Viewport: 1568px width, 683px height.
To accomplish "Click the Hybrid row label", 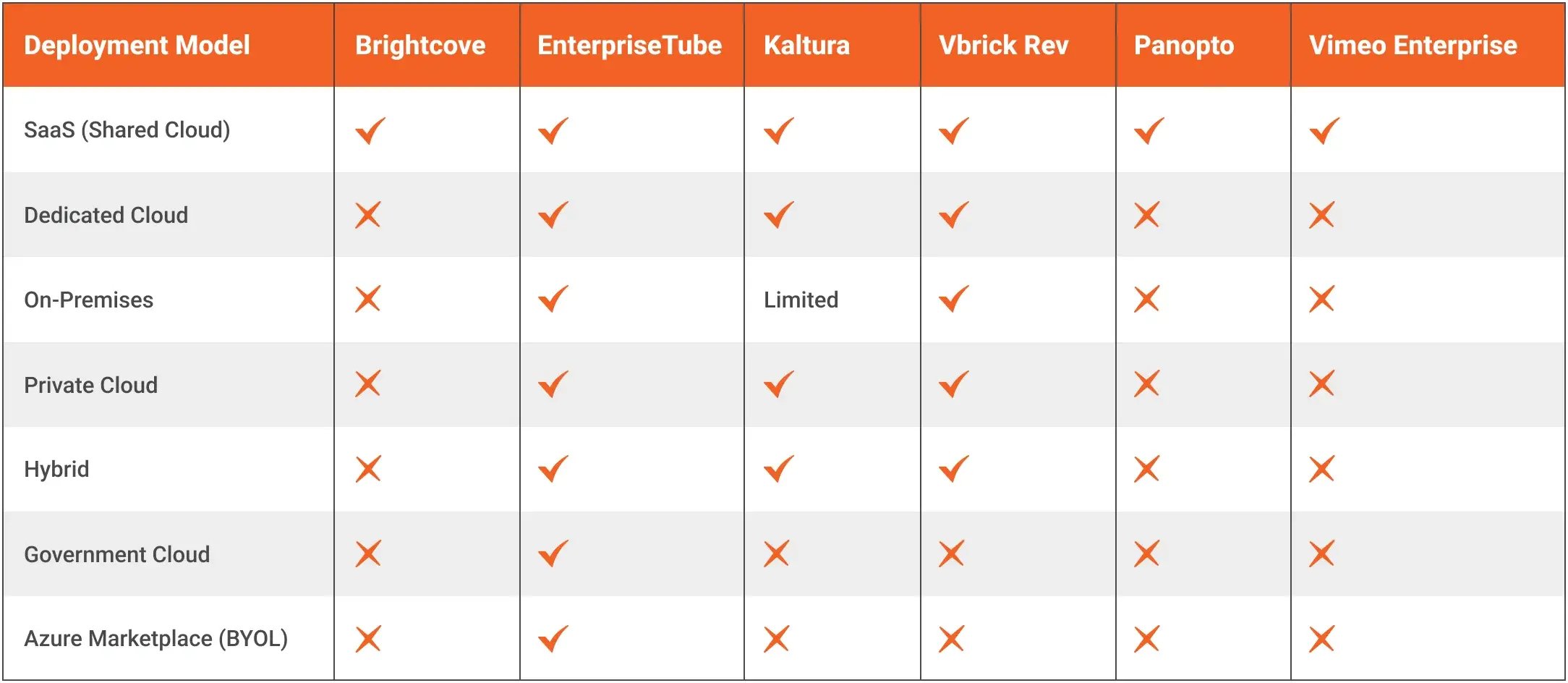I will pos(56,469).
